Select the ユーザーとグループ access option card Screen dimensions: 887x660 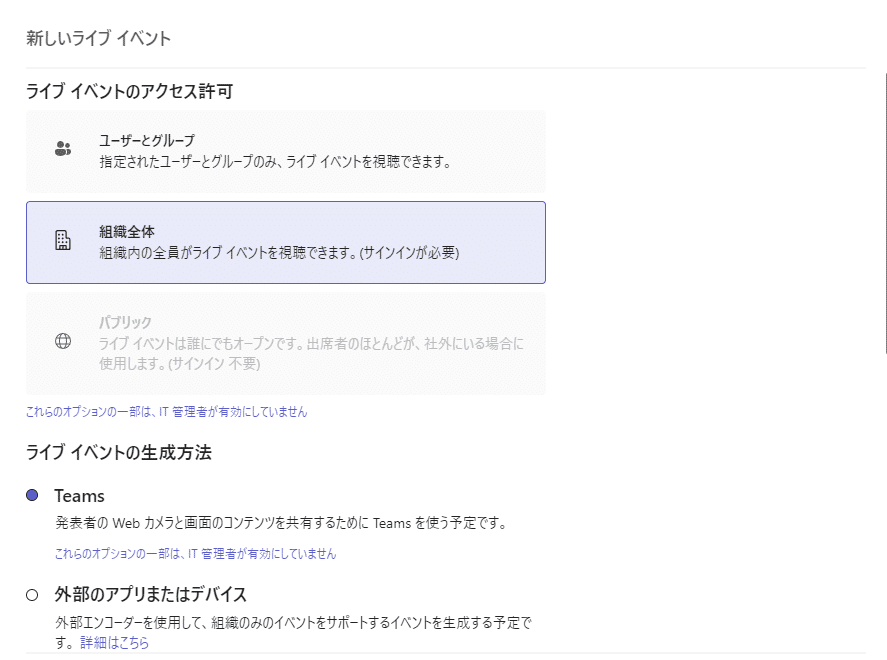tap(286, 152)
